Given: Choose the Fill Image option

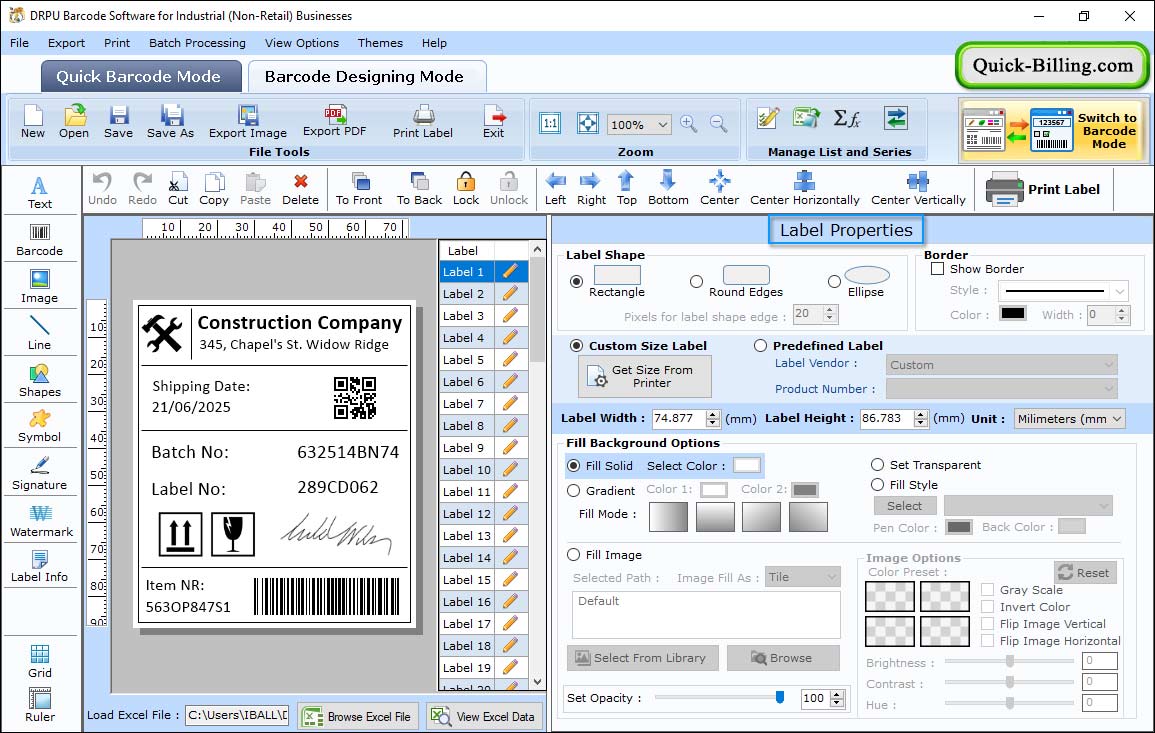Looking at the screenshot, I should (x=574, y=555).
